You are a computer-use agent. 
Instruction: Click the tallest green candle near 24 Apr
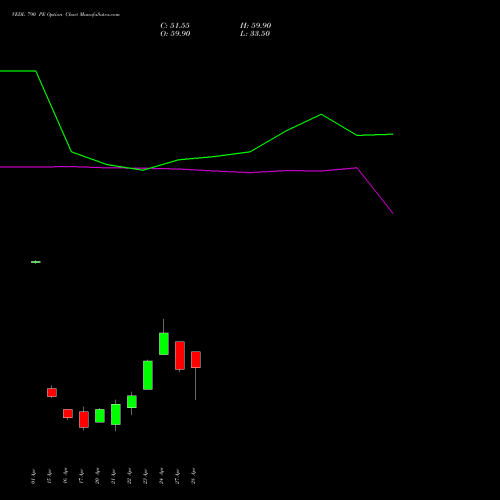[x=164, y=344]
